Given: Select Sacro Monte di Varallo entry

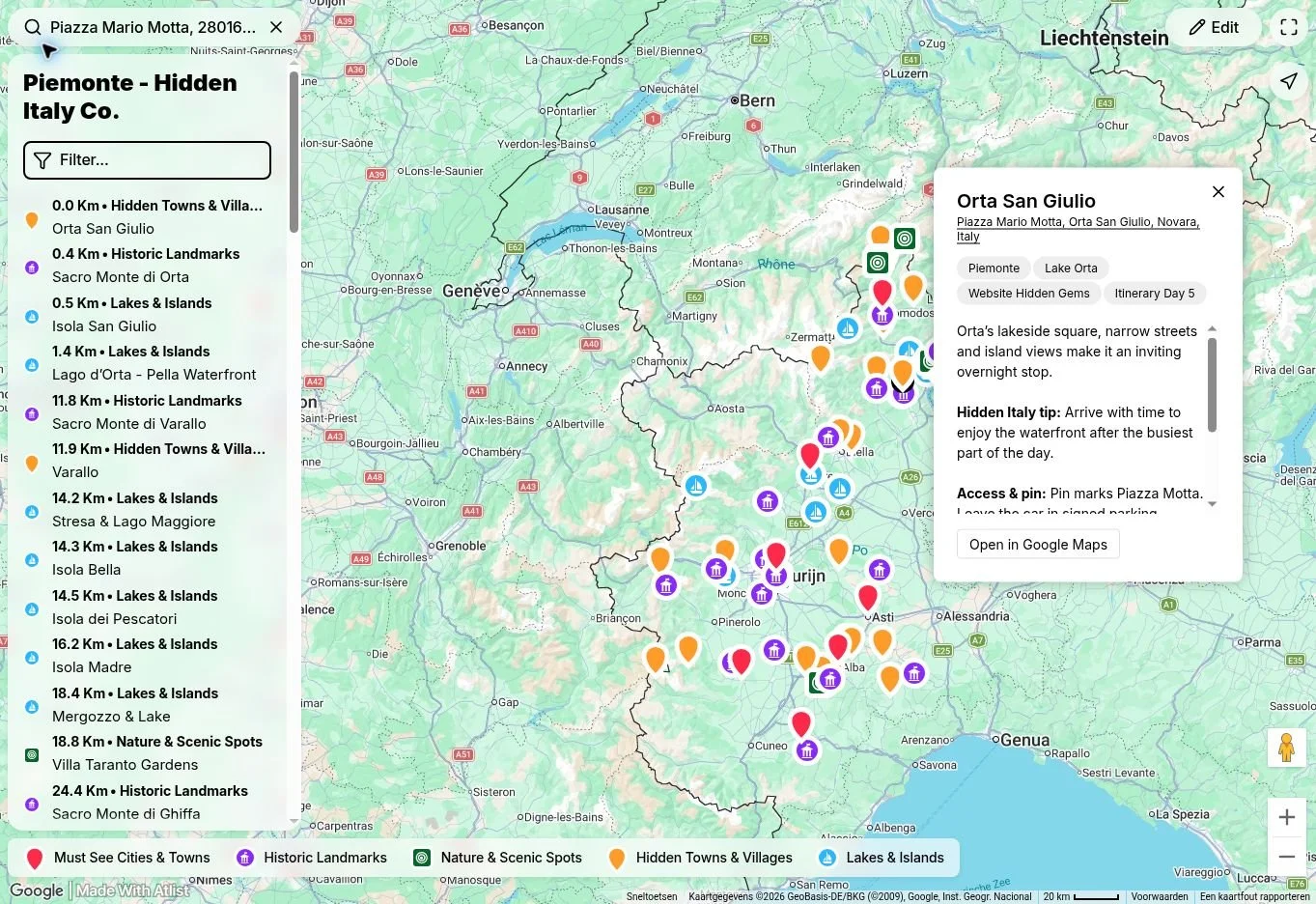Looking at the screenshot, I should (x=147, y=412).
